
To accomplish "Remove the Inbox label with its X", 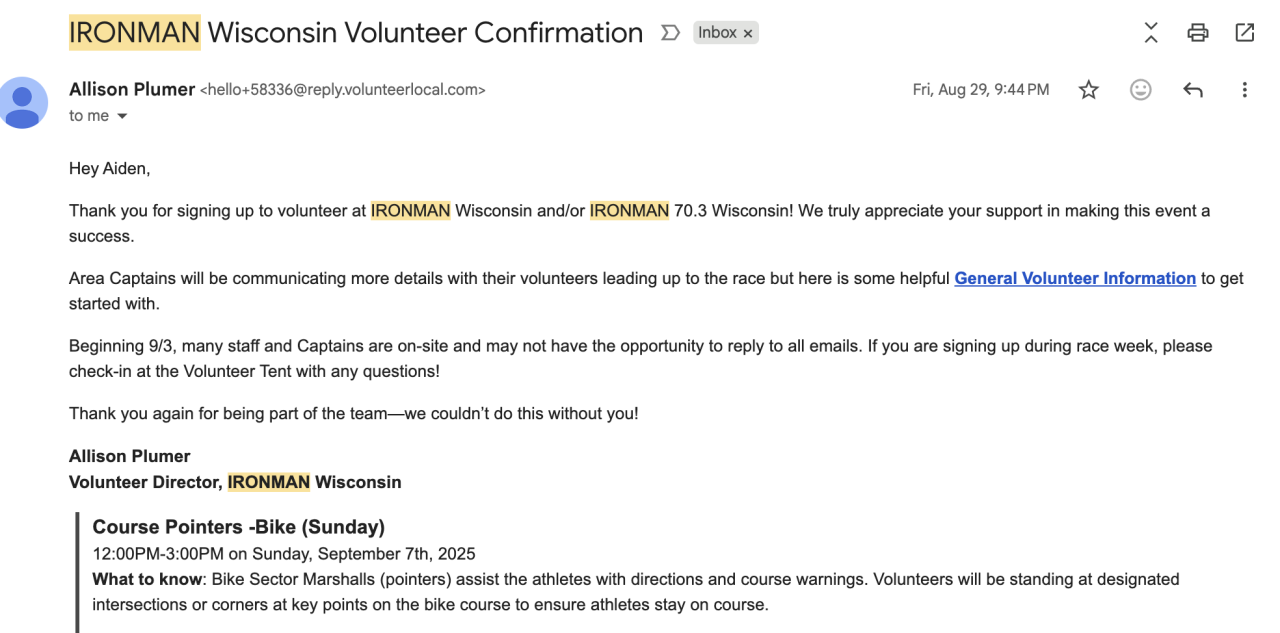I will (748, 33).
